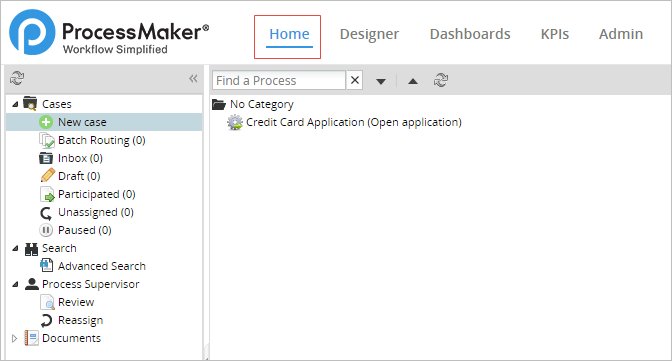Open Batch Routing cases
Image resolution: width=672 pixels, height=361 pixels.
coord(102,140)
